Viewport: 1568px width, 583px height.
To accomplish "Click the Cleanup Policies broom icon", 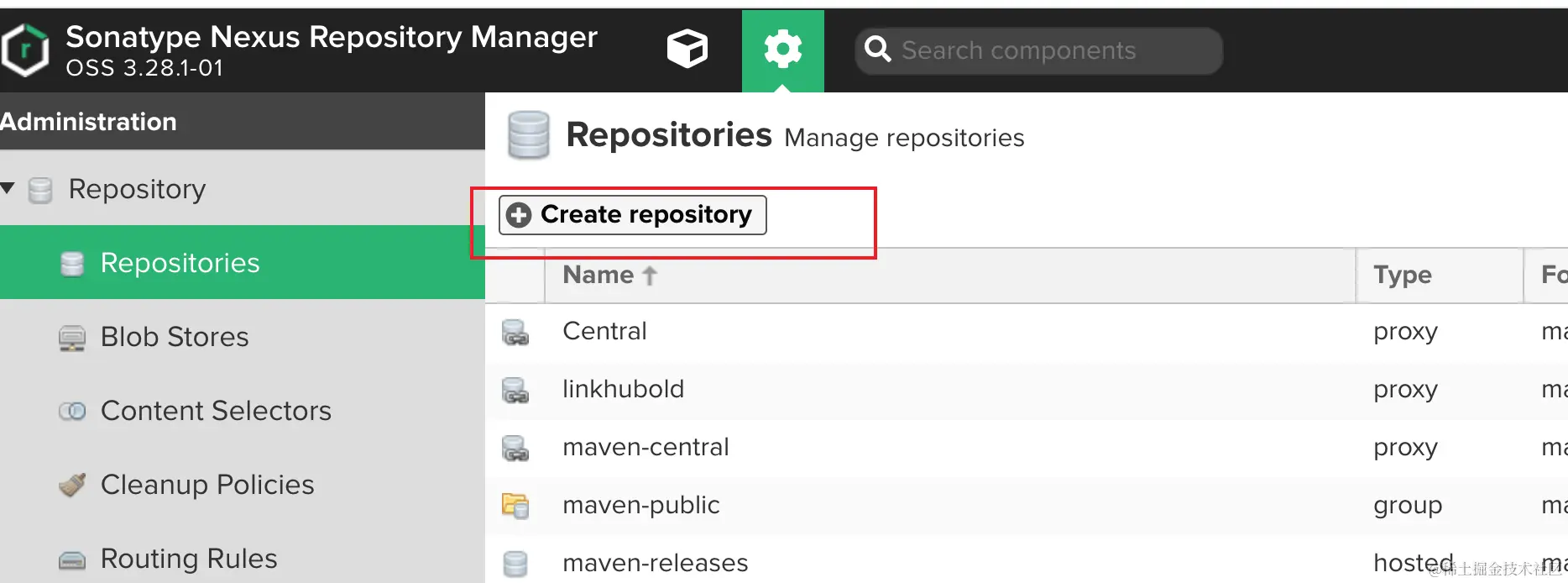I will coord(72,485).
